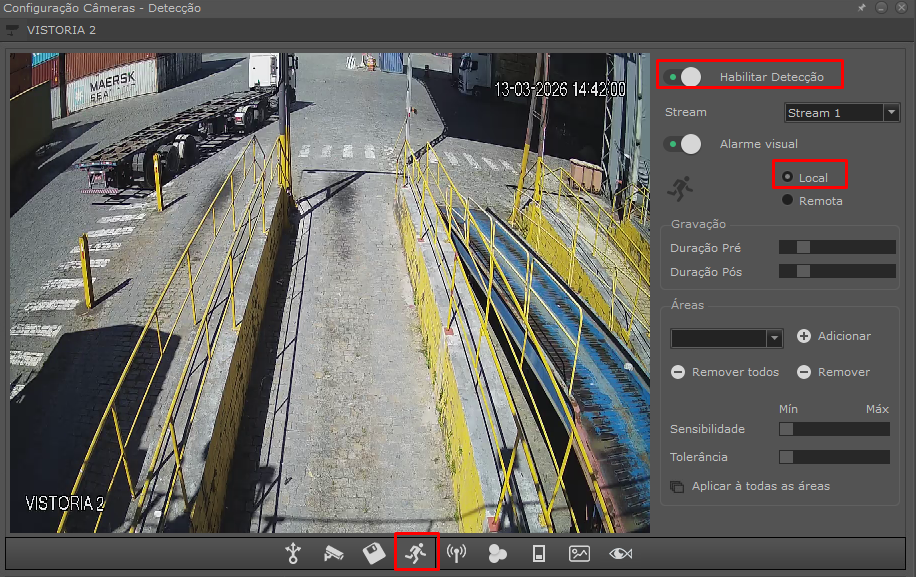Open the Stream 1 dropdown
Screen dimensions: 916x577
(841, 113)
